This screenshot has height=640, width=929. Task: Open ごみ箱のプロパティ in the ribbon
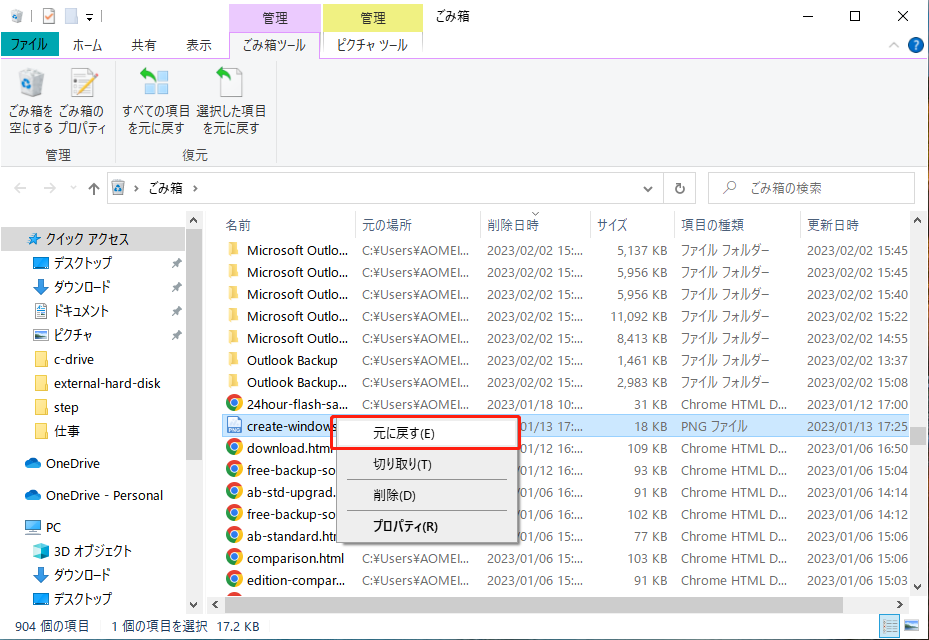[82, 101]
